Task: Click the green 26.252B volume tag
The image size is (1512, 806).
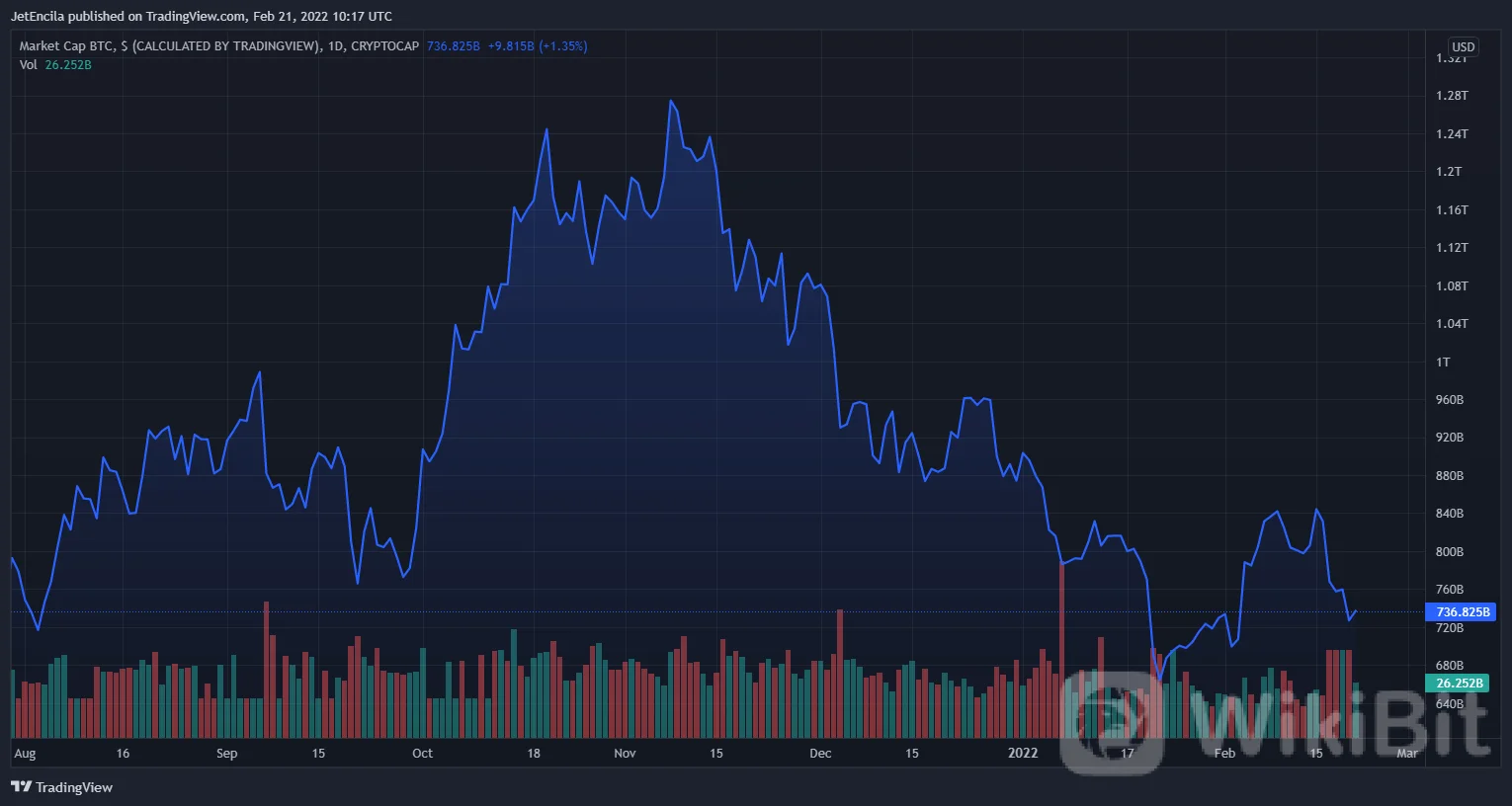Action: click(1459, 684)
